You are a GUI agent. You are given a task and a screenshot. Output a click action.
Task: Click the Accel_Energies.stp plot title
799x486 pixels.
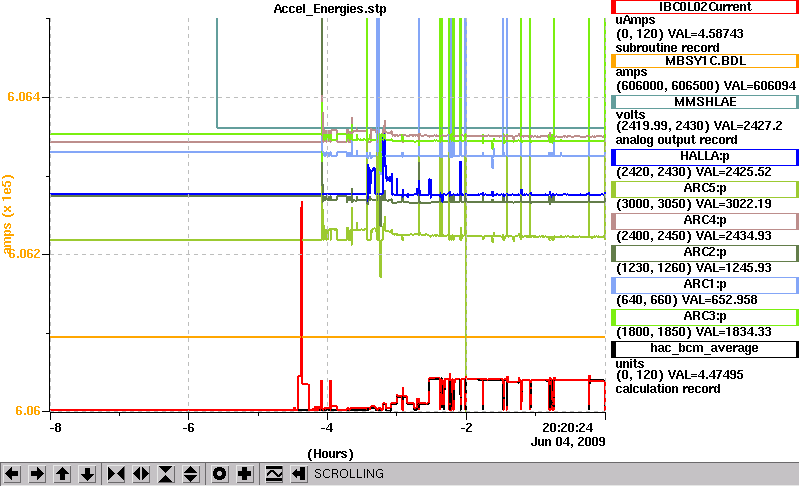(330, 9)
